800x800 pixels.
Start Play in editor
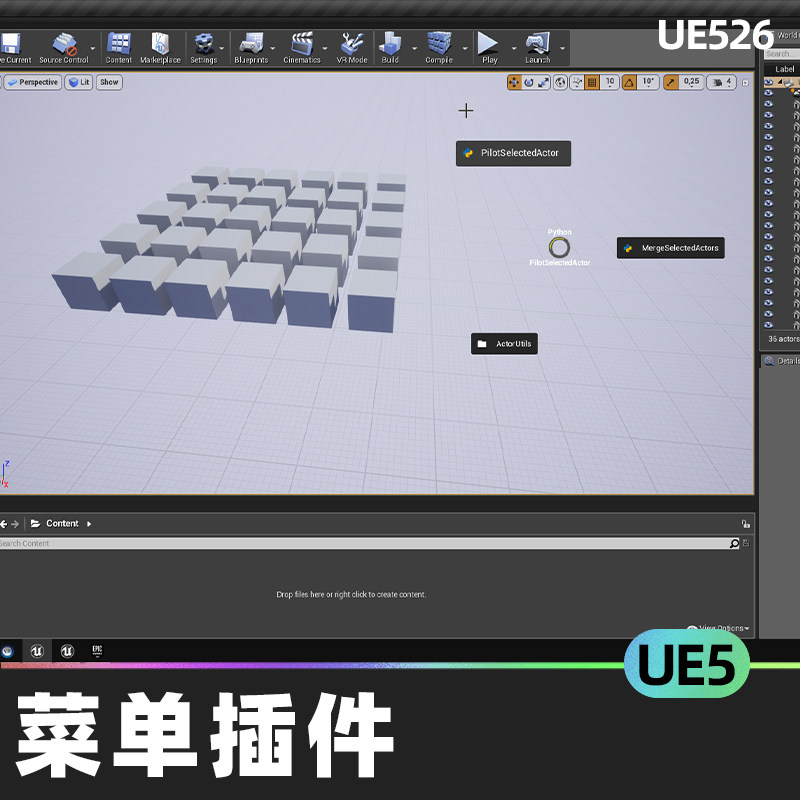(488, 43)
